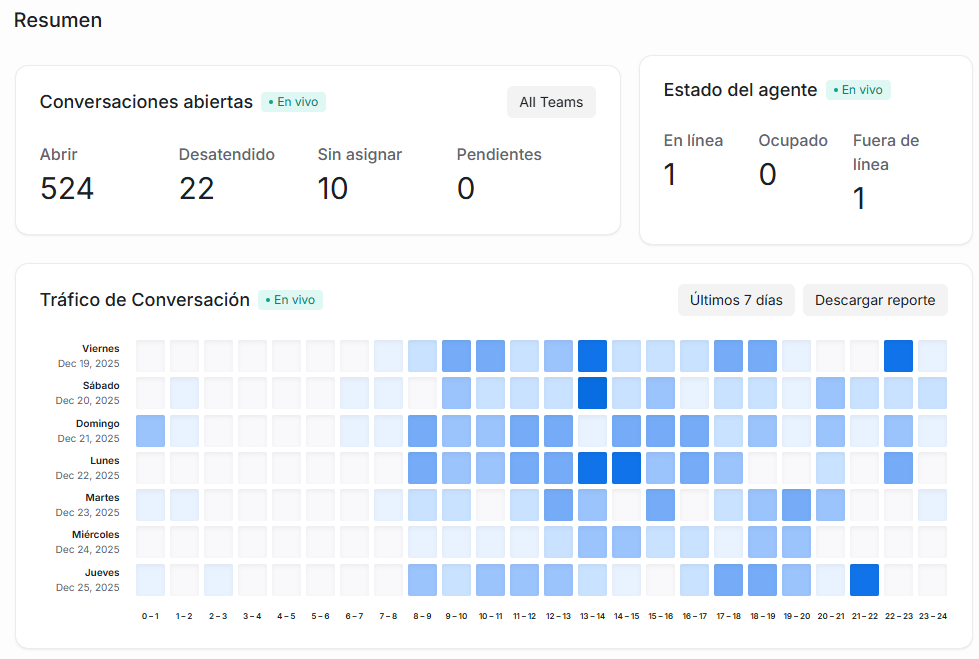The width and height of the screenshot is (979, 659).
Task: Select Viernes 13-14 heatmap cell
Action: pyautogui.click(x=592, y=356)
